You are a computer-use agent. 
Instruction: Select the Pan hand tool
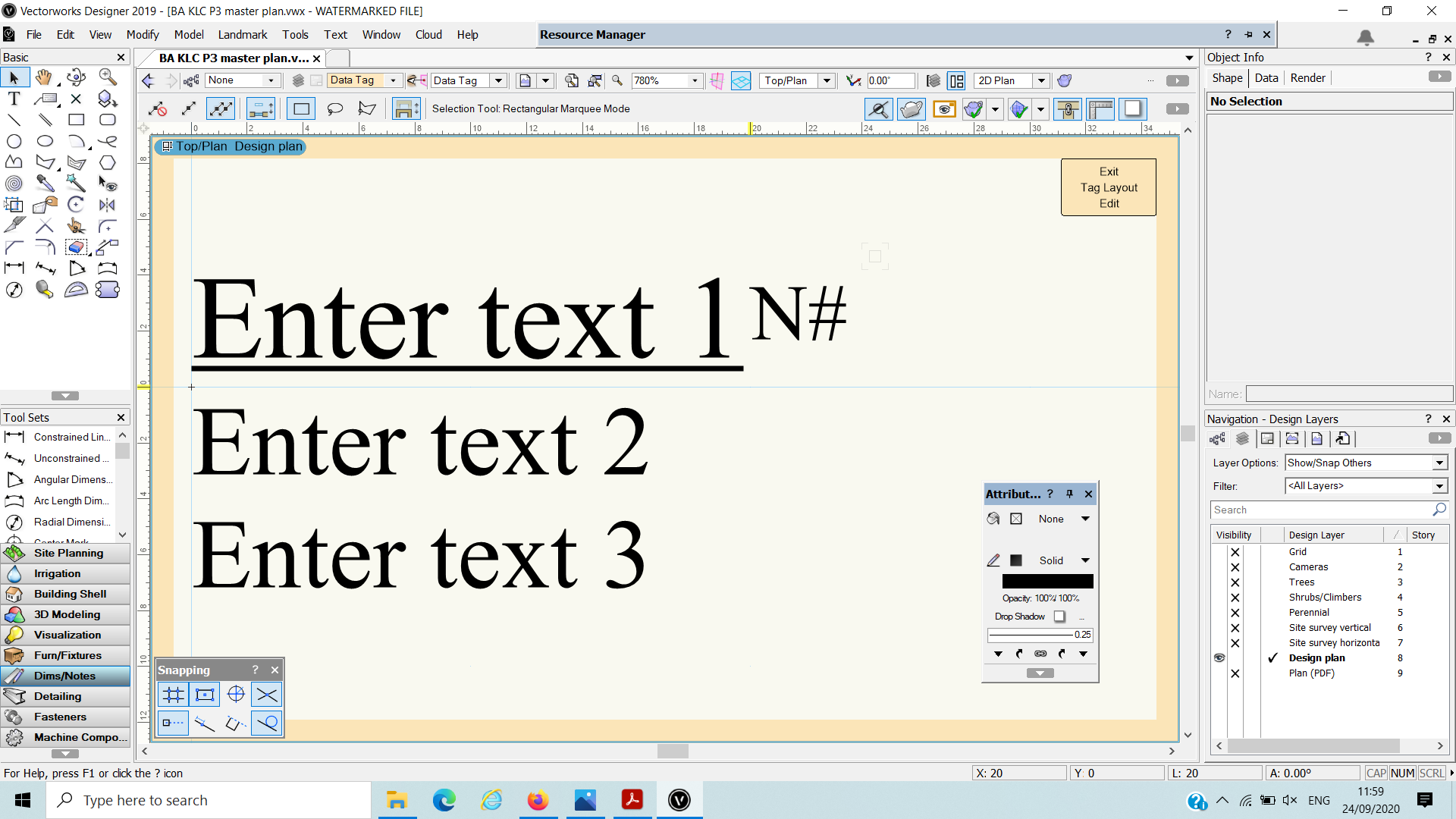coord(44,77)
